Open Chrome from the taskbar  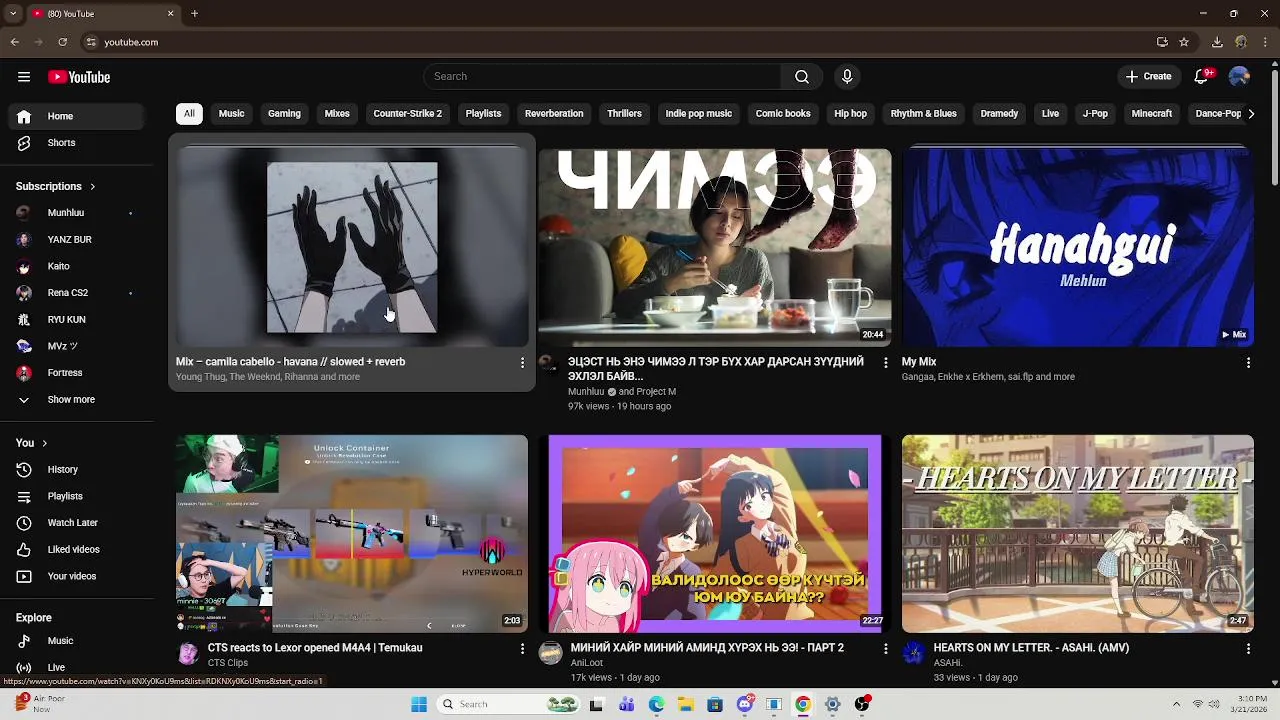[803, 705]
